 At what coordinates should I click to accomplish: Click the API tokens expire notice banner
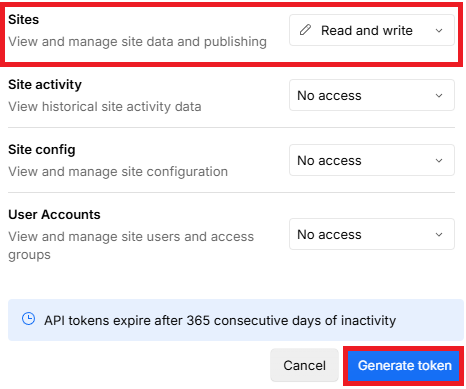pyautogui.click(x=236, y=320)
